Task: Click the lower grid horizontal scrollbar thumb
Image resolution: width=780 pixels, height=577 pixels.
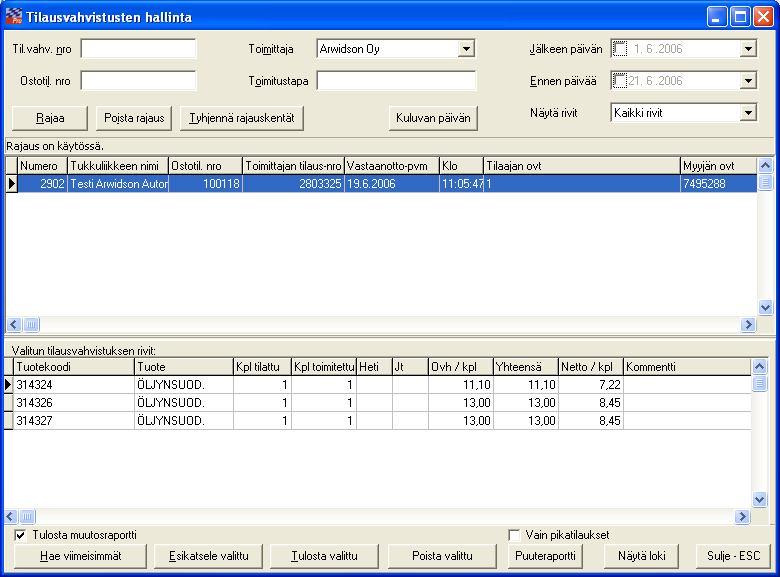Action: tap(27, 517)
